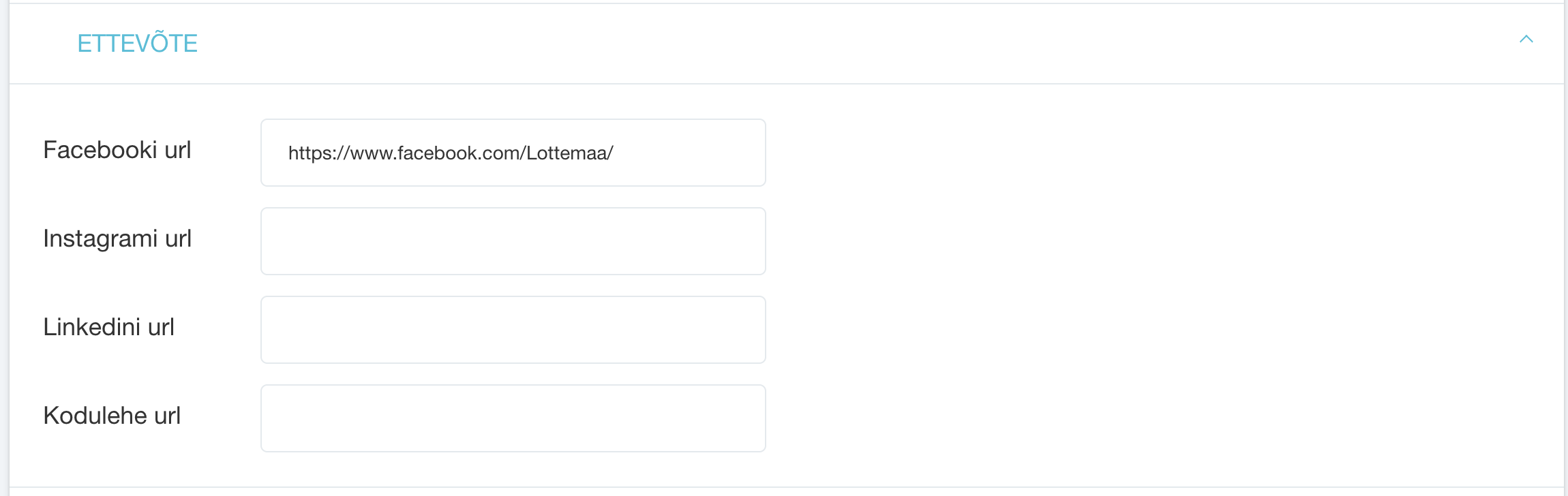The image size is (1568, 496).
Task: Click the 'Kodulehe url' label
Action: (112, 416)
